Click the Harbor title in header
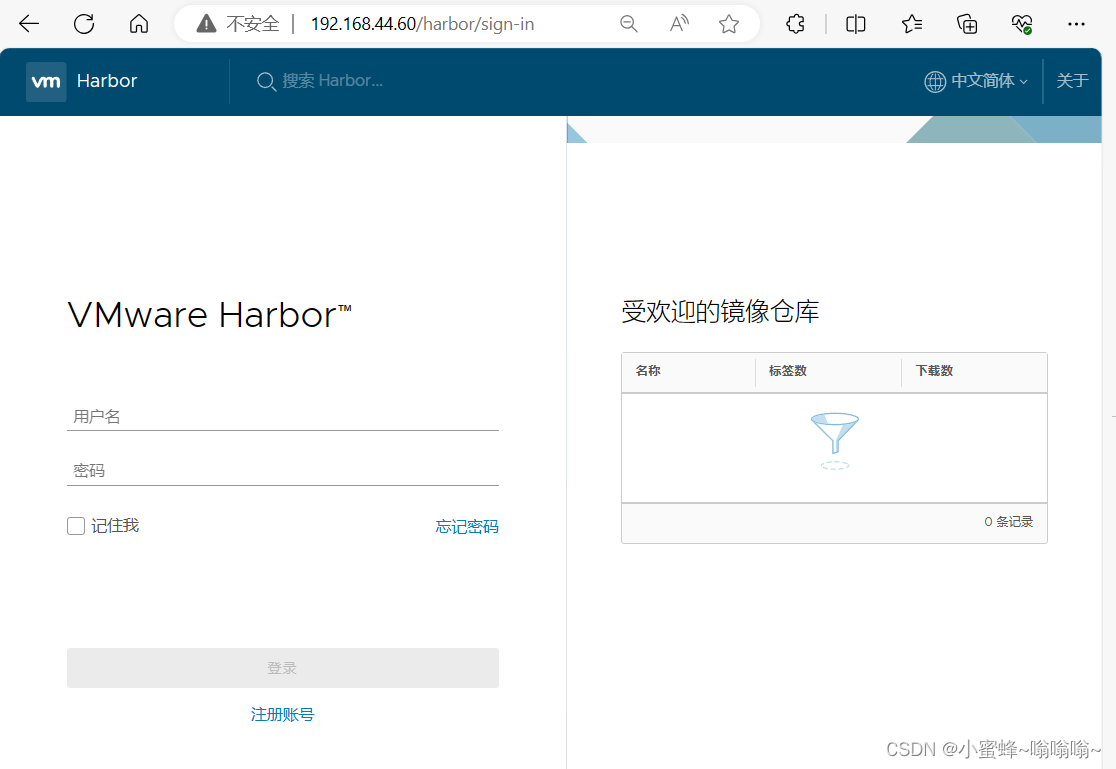 pyautogui.click(x=107, y=81)
